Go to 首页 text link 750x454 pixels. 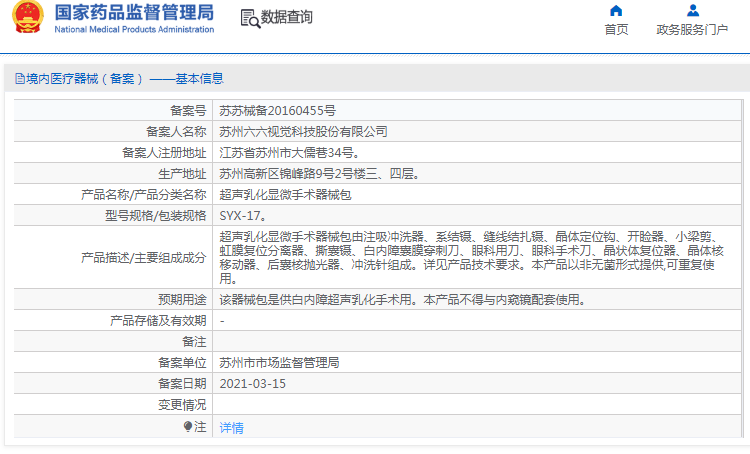616,30
